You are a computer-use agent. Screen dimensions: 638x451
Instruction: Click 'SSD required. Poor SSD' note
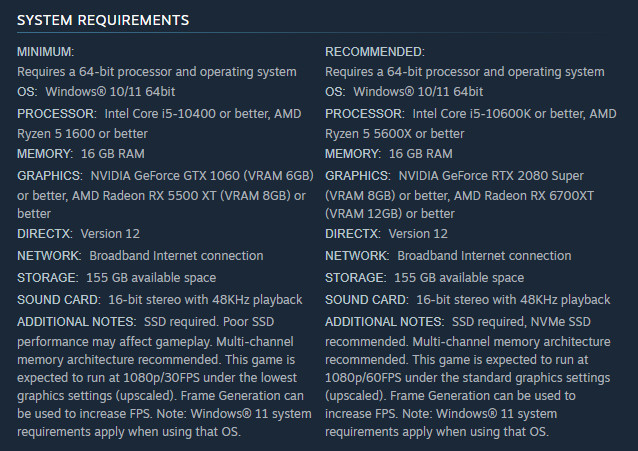click(x=209, y=322)
